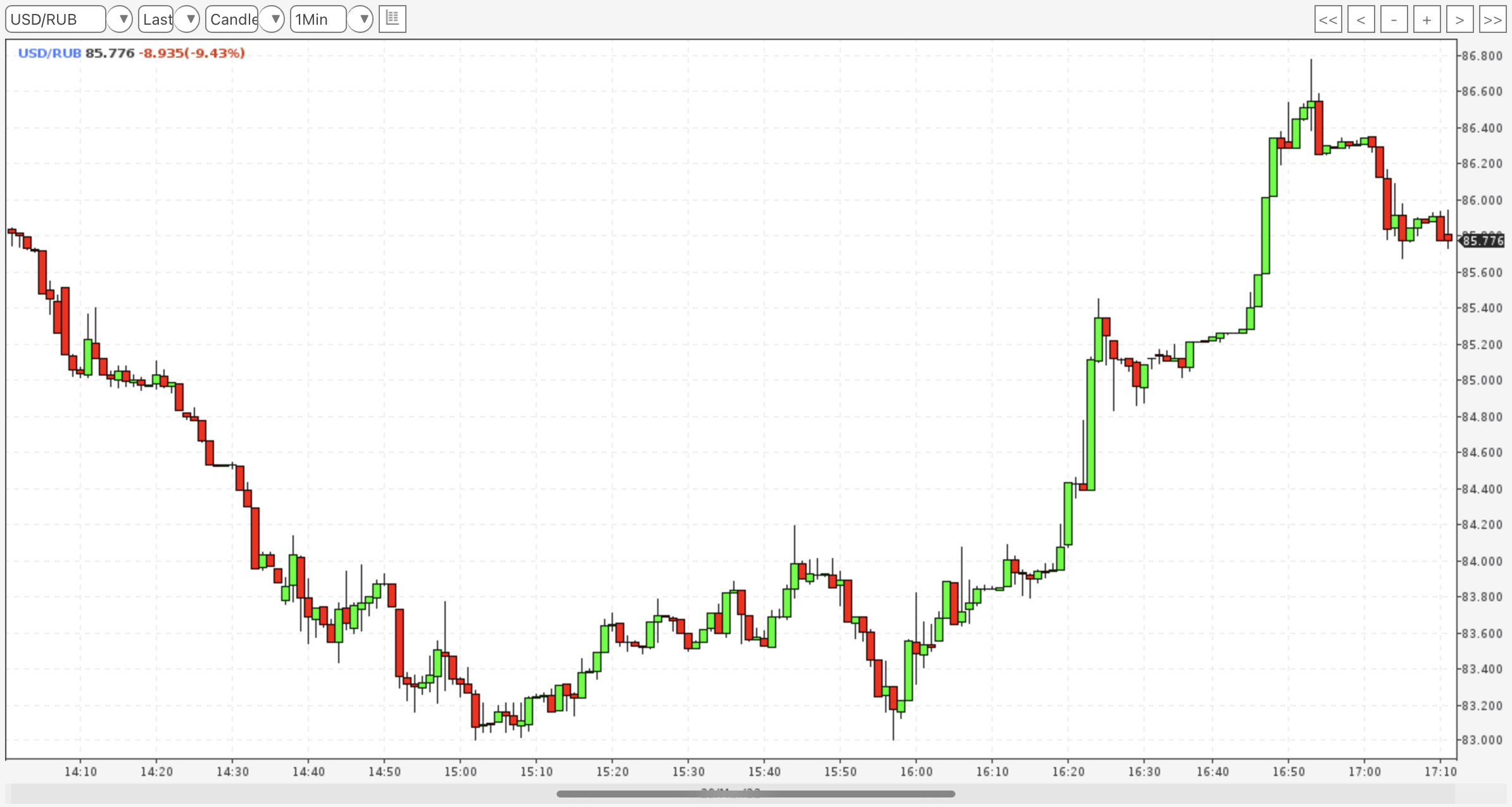
Task: Jump to earliest data with << button
Action: [x=1328, y=20]
